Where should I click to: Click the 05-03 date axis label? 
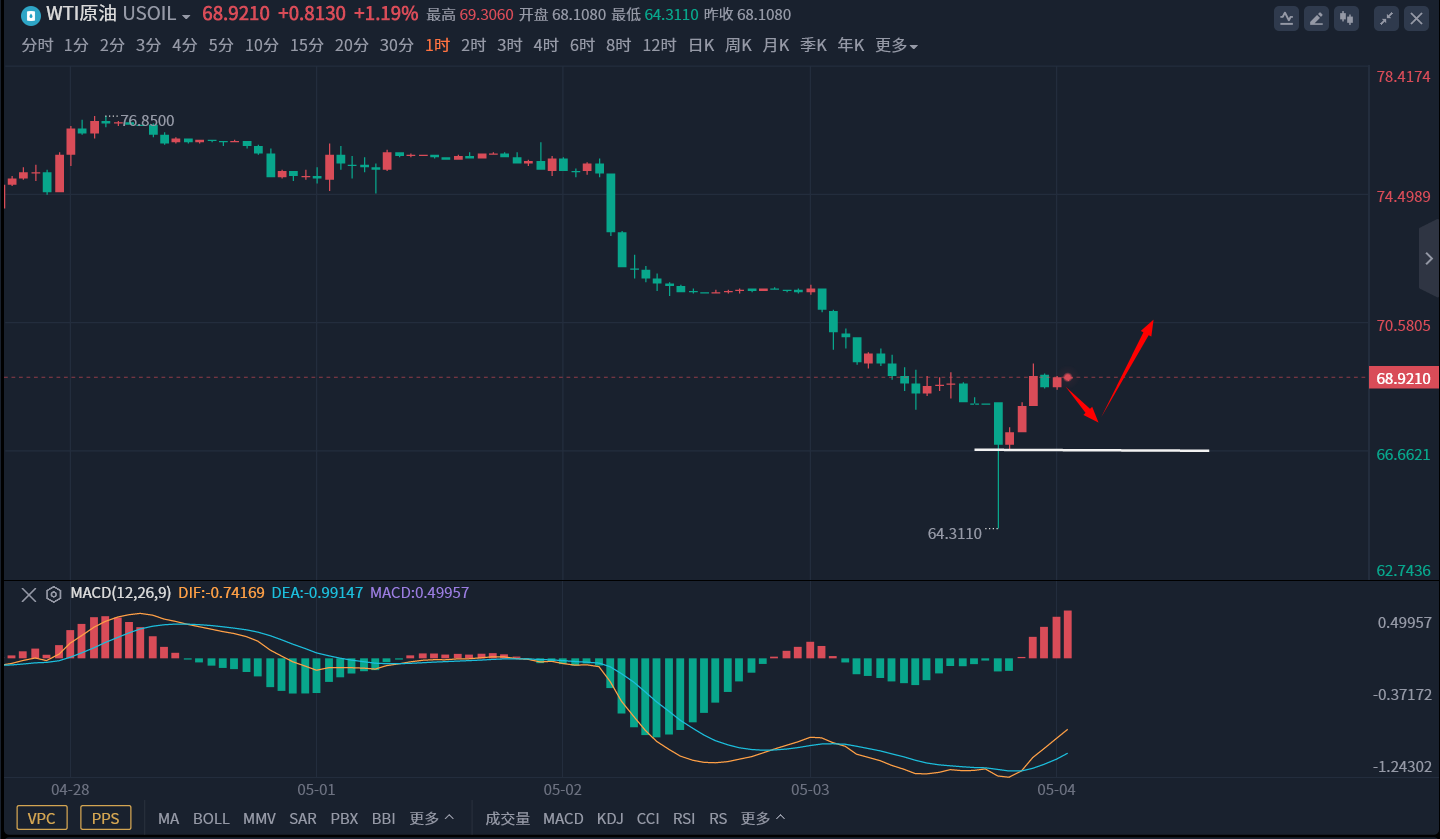tap(810, 790)
